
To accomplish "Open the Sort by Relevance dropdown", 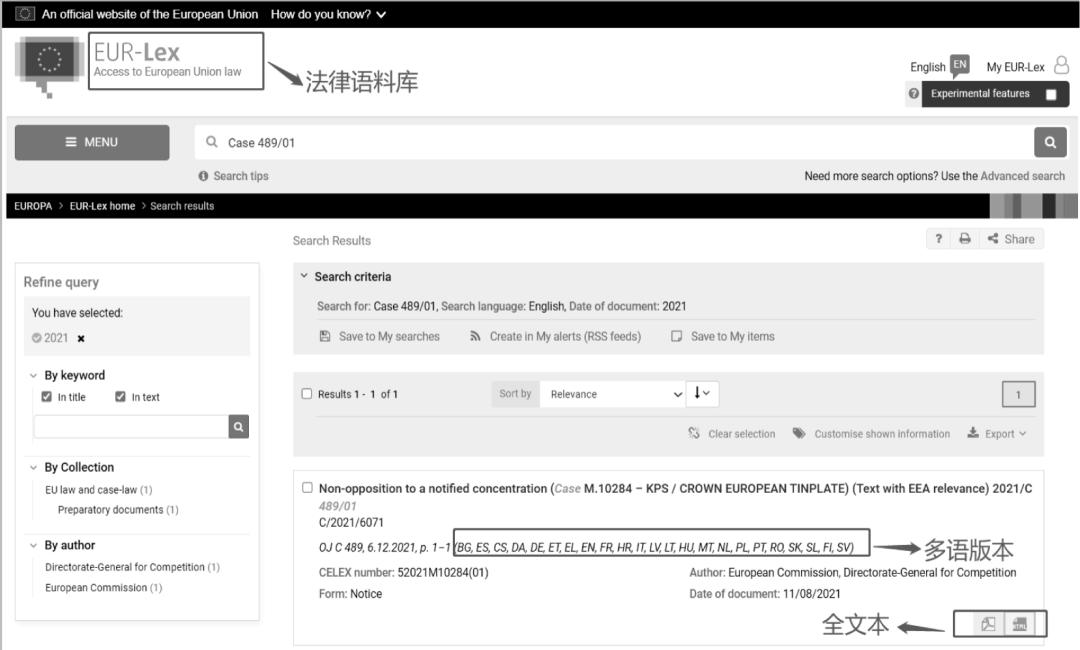I will (x=614, y=394).
